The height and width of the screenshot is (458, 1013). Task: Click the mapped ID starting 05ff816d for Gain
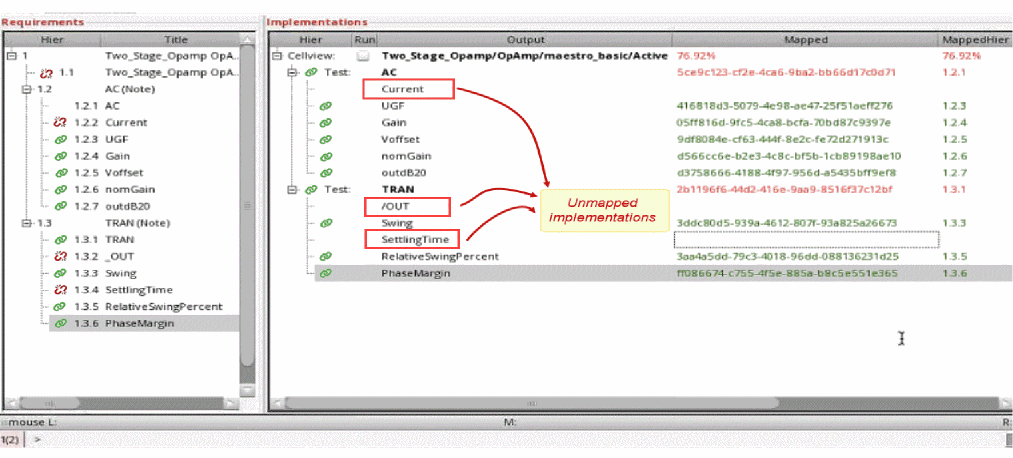coord(784,123)
